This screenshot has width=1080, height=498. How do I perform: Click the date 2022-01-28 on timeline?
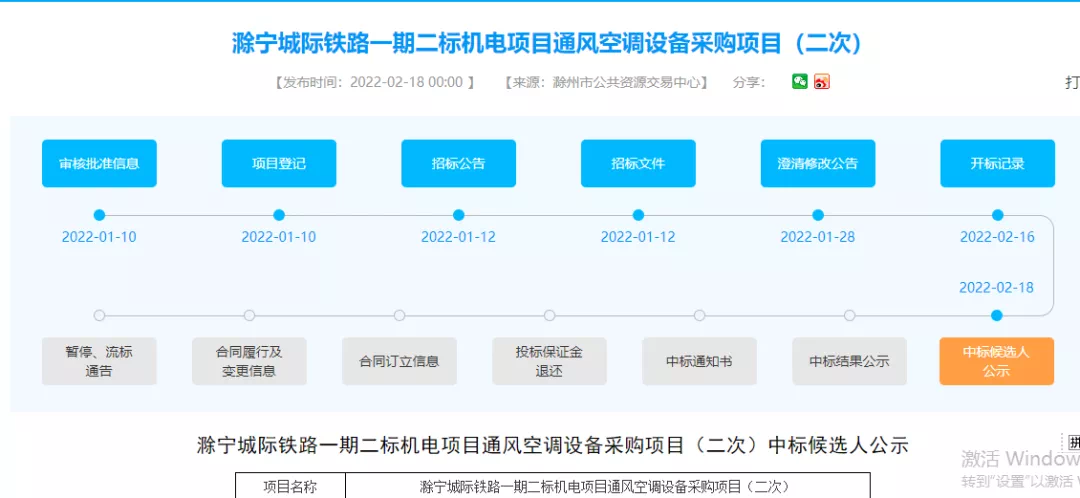tap(818, 237)
